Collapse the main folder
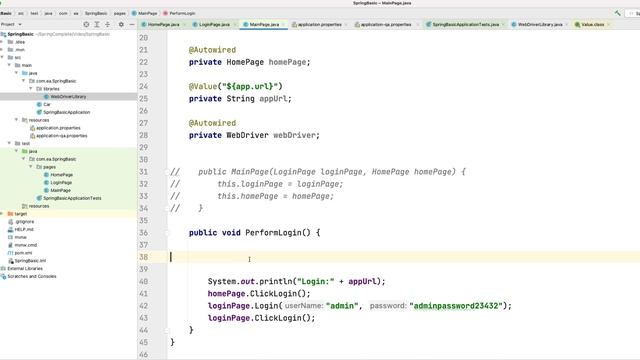The width and height of the screenshot is (640, 360). (x=9, y=65)
